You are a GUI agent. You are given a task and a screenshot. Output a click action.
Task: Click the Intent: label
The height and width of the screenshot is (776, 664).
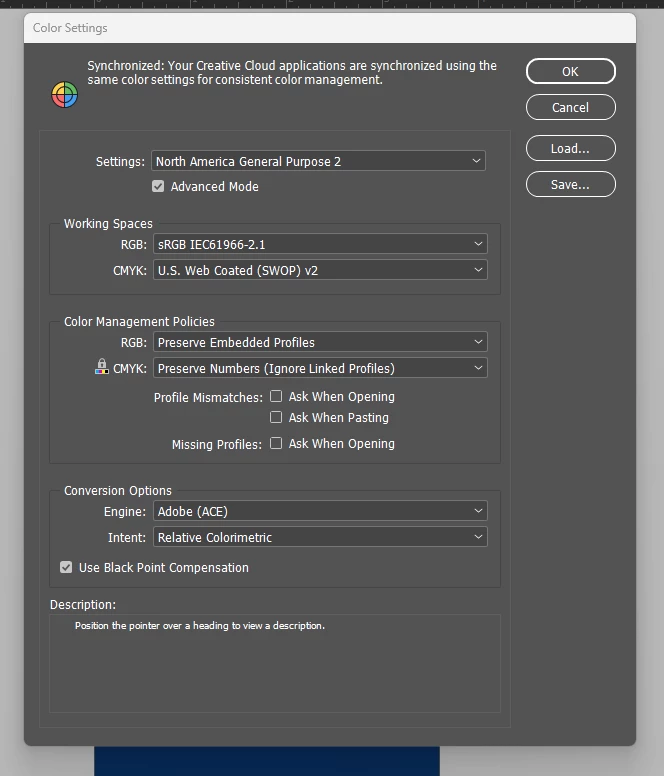(x=127, y=537)
